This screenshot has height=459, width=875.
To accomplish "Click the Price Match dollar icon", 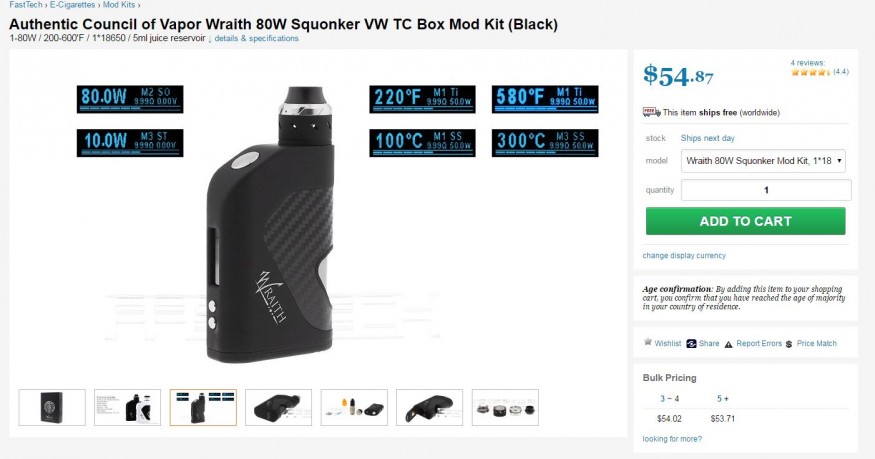I will tap(789, 344).
